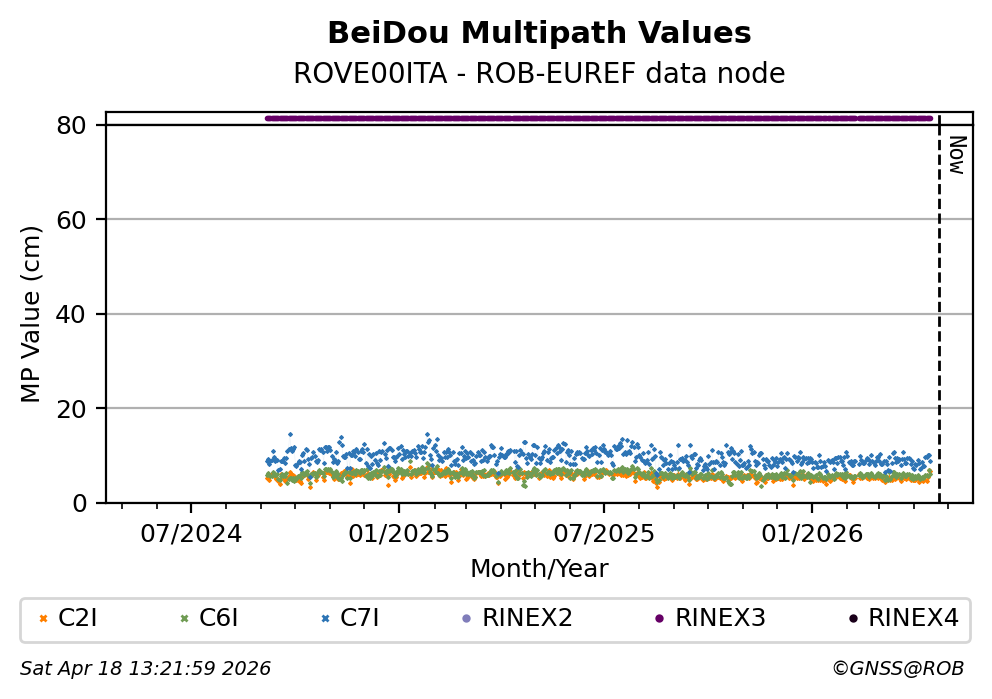The height and width of the screenshot is (699, 992).
Task: Click the purple RINEX3 bar atop chart
Action: (600, 118)
